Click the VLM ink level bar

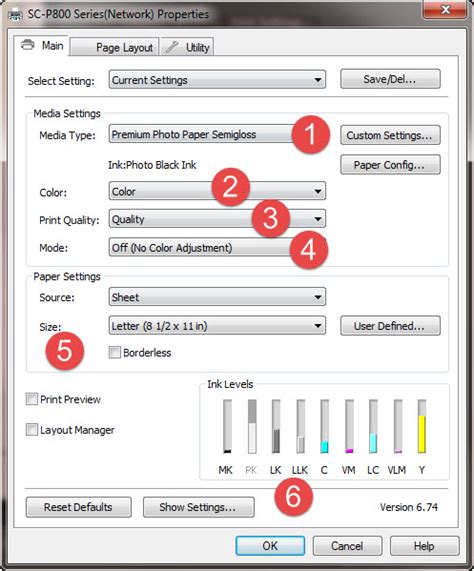tap(398, 426)
